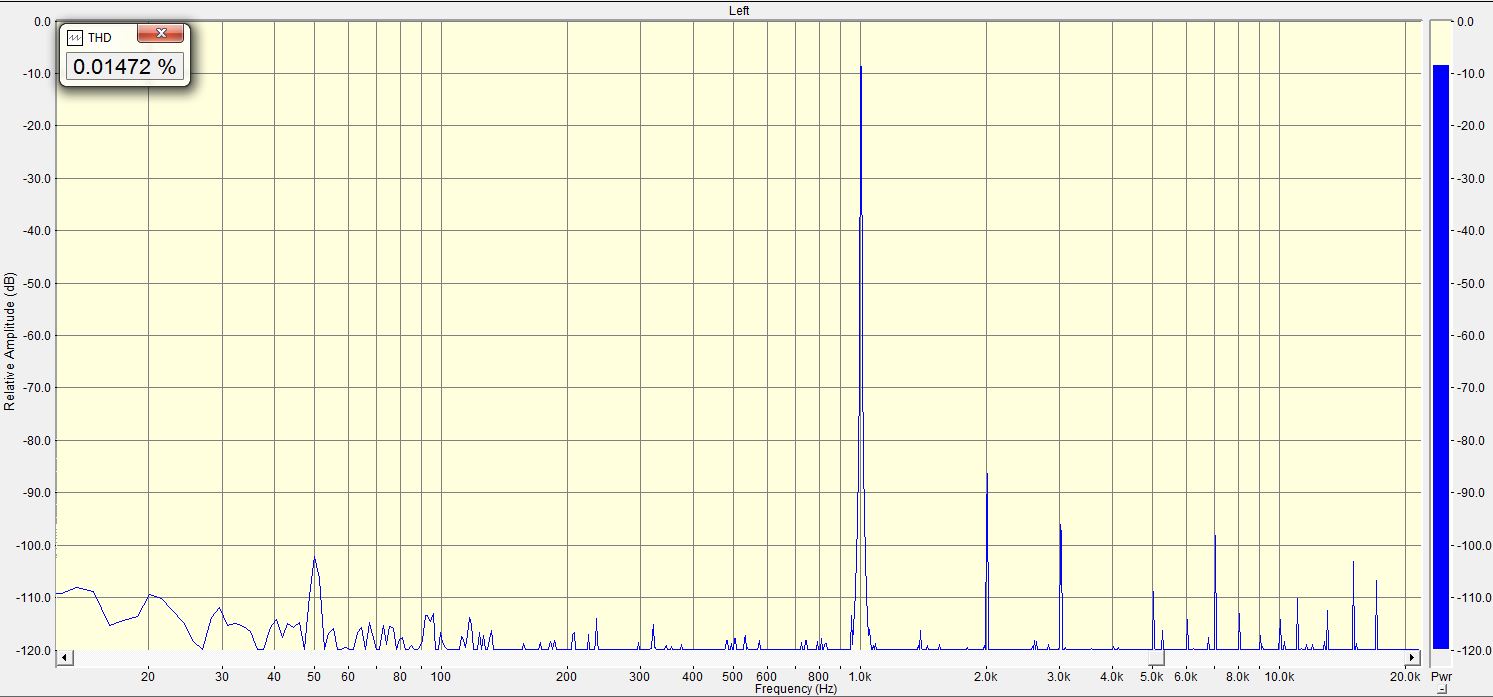The width and height of the screenshot is (1493, 697).
Task: Click the 100 Hz frequency axis label
Action: tap(441, 677)
